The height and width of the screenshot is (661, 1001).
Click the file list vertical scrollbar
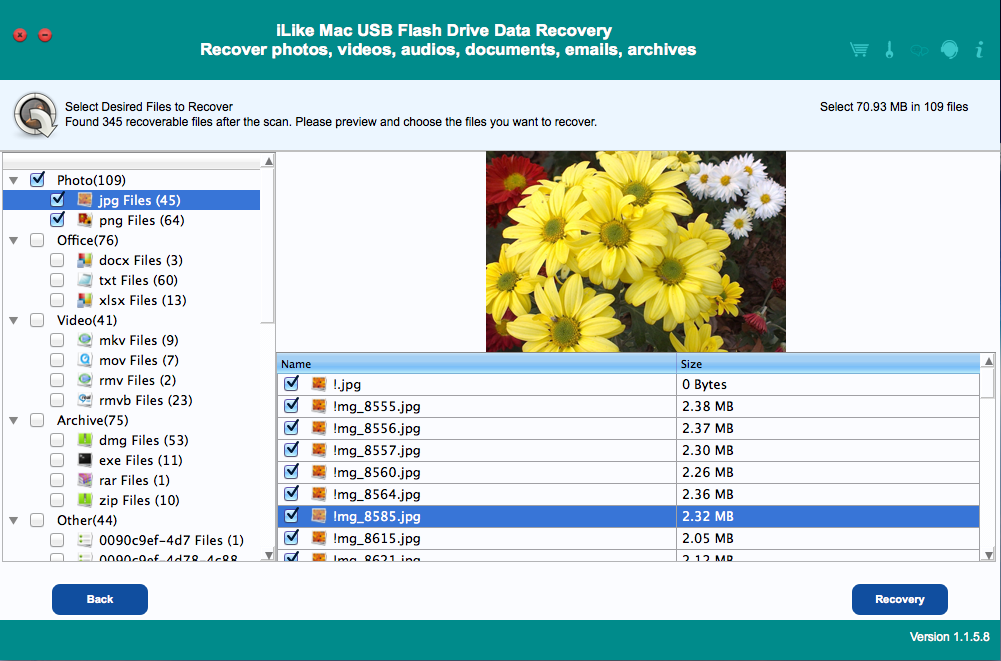[988, 460]
